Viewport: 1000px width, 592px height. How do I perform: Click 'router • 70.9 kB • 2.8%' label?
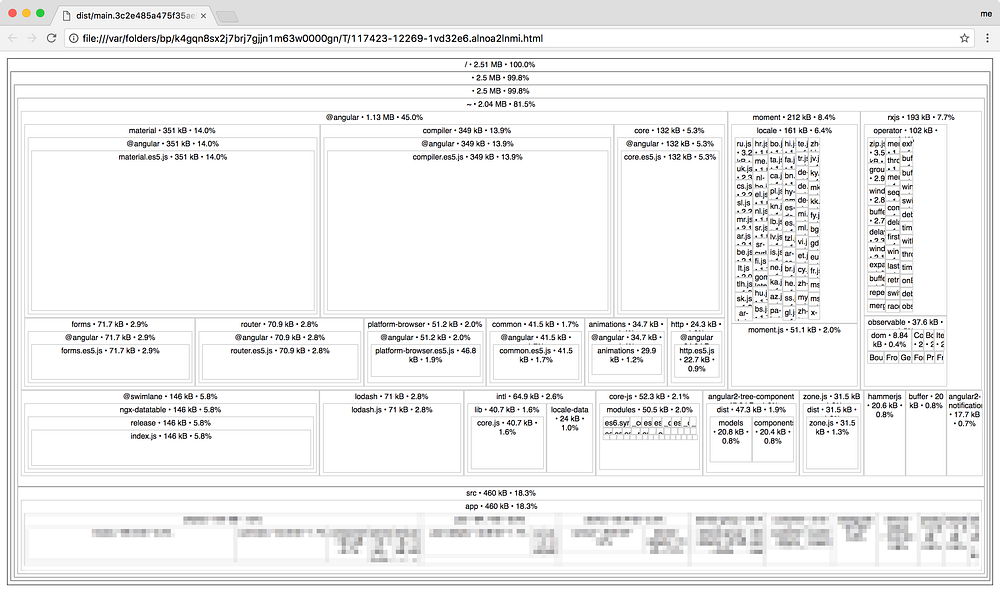pos(279,324)
